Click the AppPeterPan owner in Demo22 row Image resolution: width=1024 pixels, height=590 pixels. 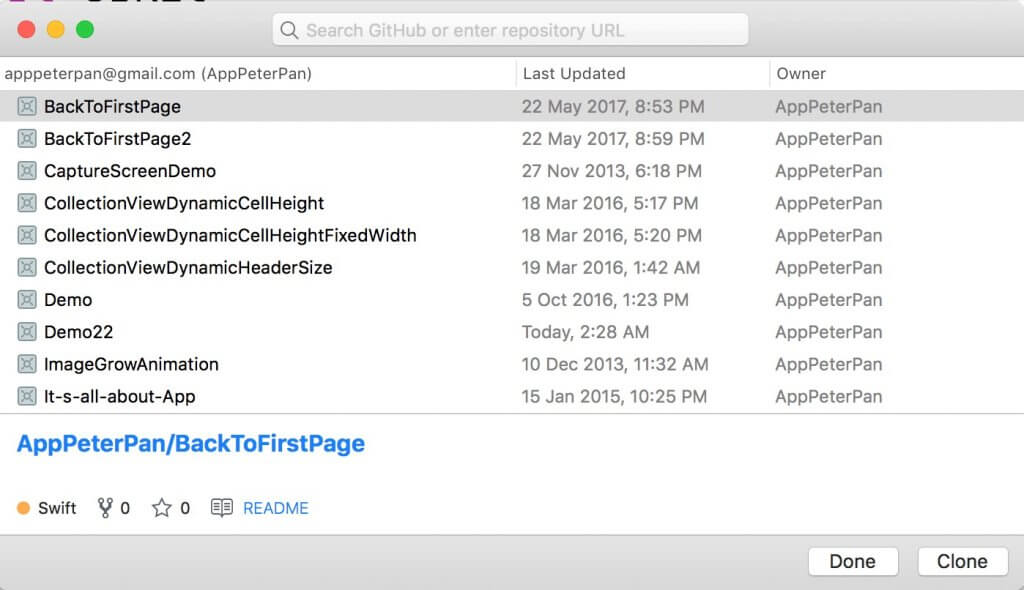pos(829,332)
